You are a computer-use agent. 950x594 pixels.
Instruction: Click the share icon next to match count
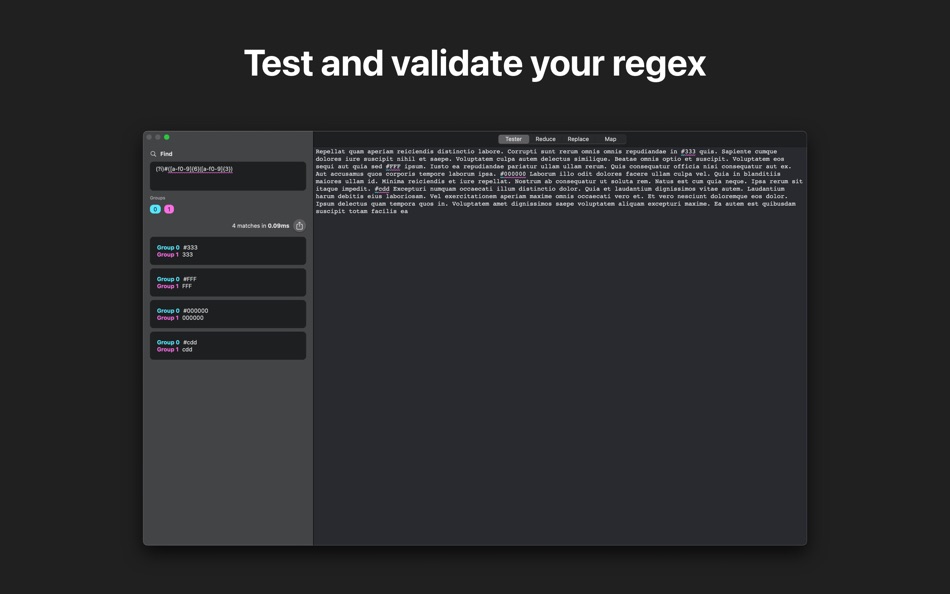pos(299,225)
